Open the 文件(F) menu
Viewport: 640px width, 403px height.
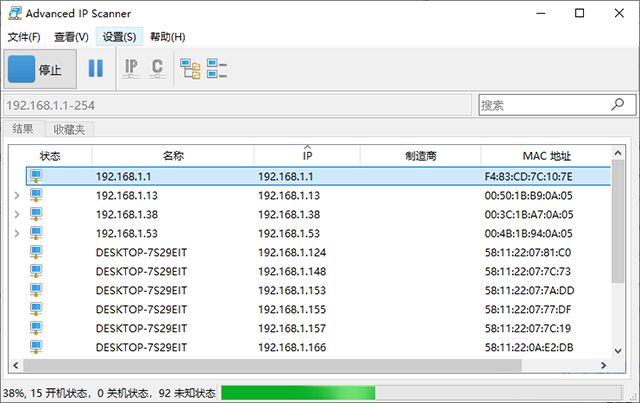tap(24, 37)
